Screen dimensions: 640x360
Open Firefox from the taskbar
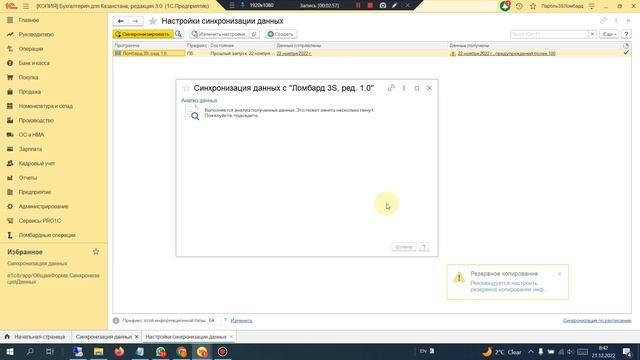coord(119,352)
